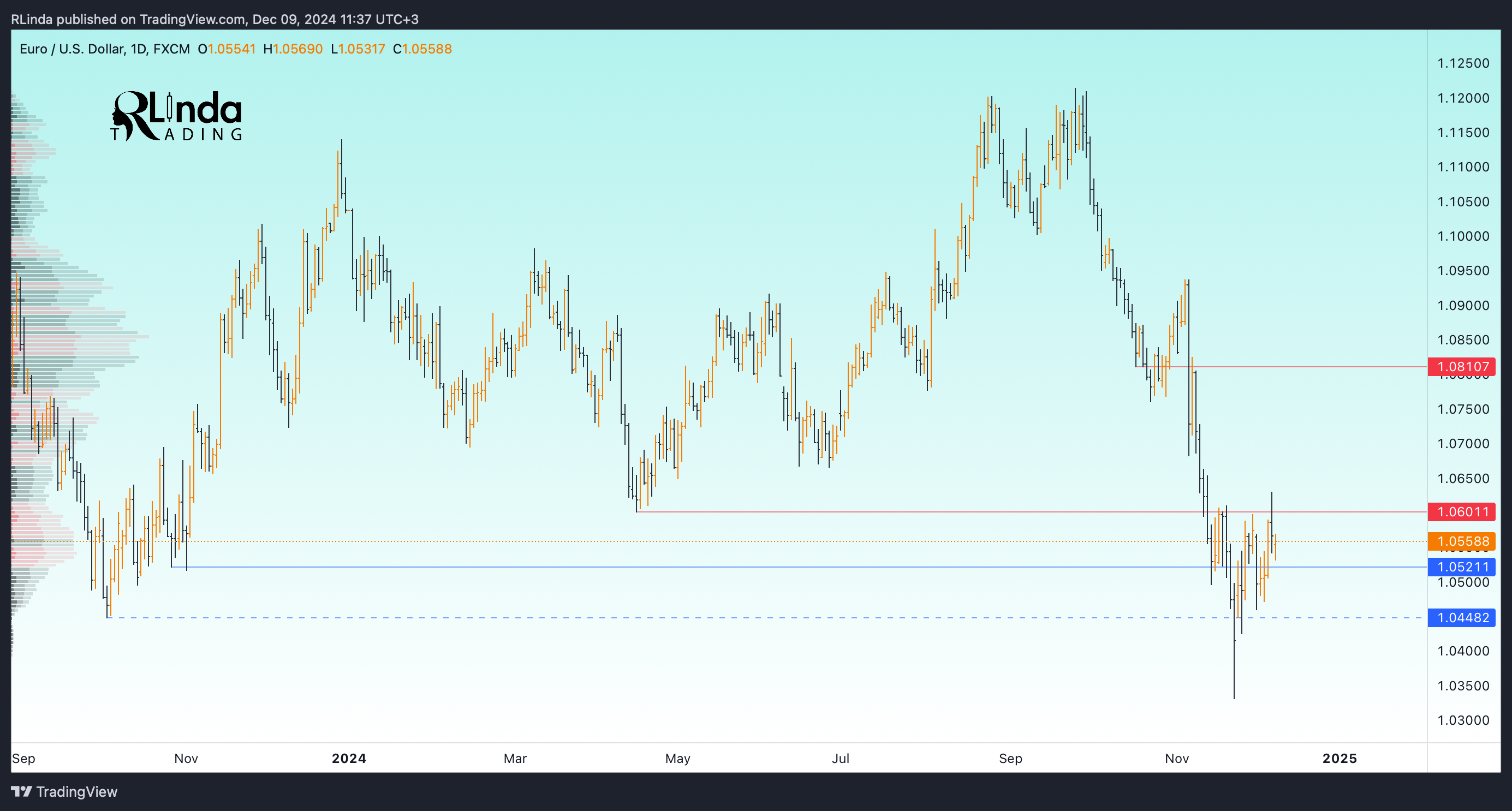
Task: Click the 1.11000 price axis value
Action: 1463,167
